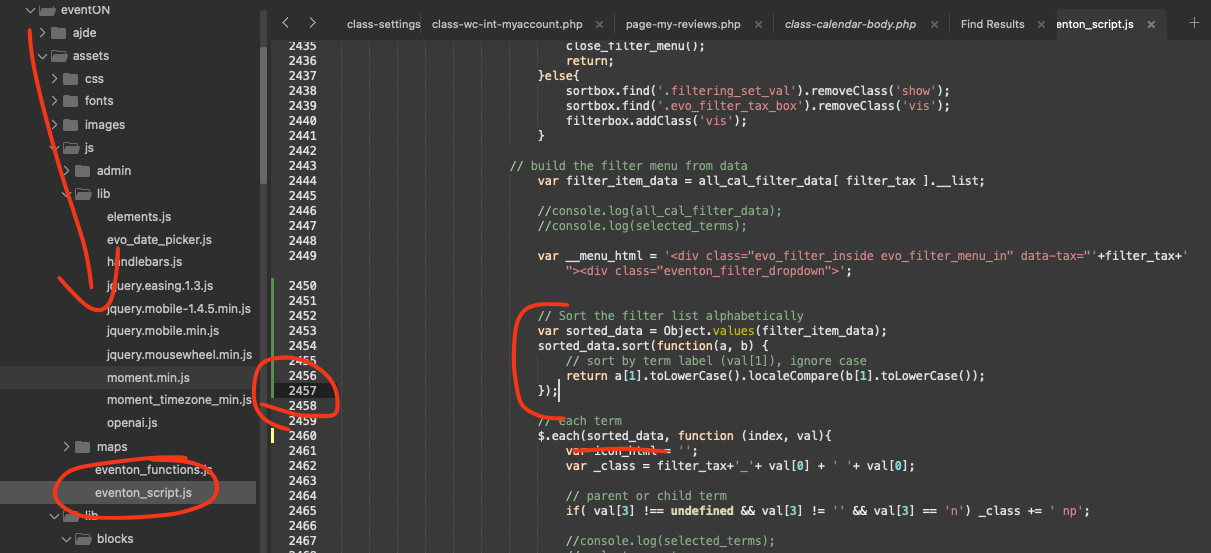The image size is (1211, 553).
Task: Click line number 2457 in the gutter
Action: pos(301,391)
